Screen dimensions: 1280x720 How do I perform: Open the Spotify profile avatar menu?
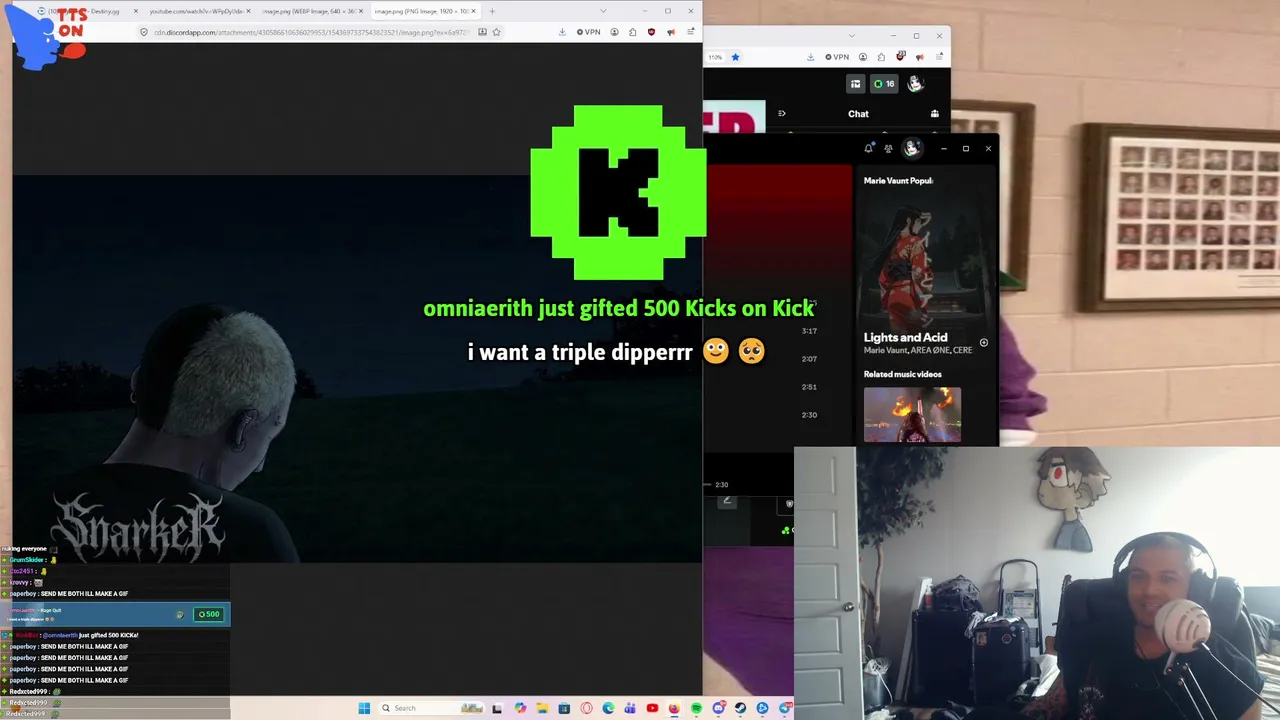(x=911, y=148)
